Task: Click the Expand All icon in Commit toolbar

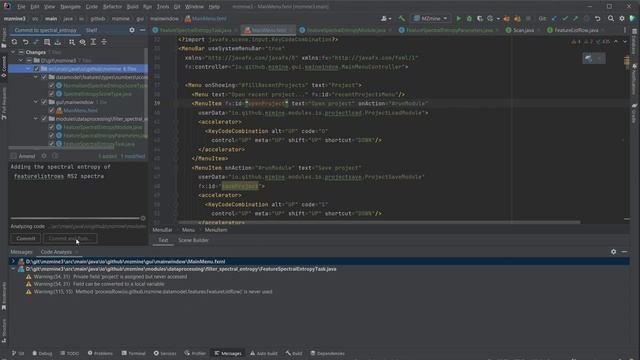Action: [93, 42]
